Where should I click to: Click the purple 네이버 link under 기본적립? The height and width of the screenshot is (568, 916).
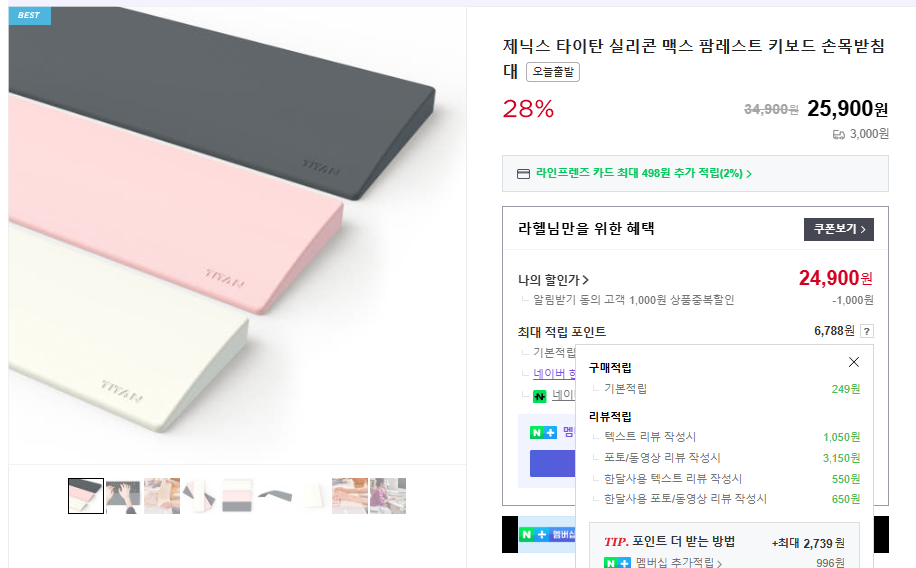555,374
